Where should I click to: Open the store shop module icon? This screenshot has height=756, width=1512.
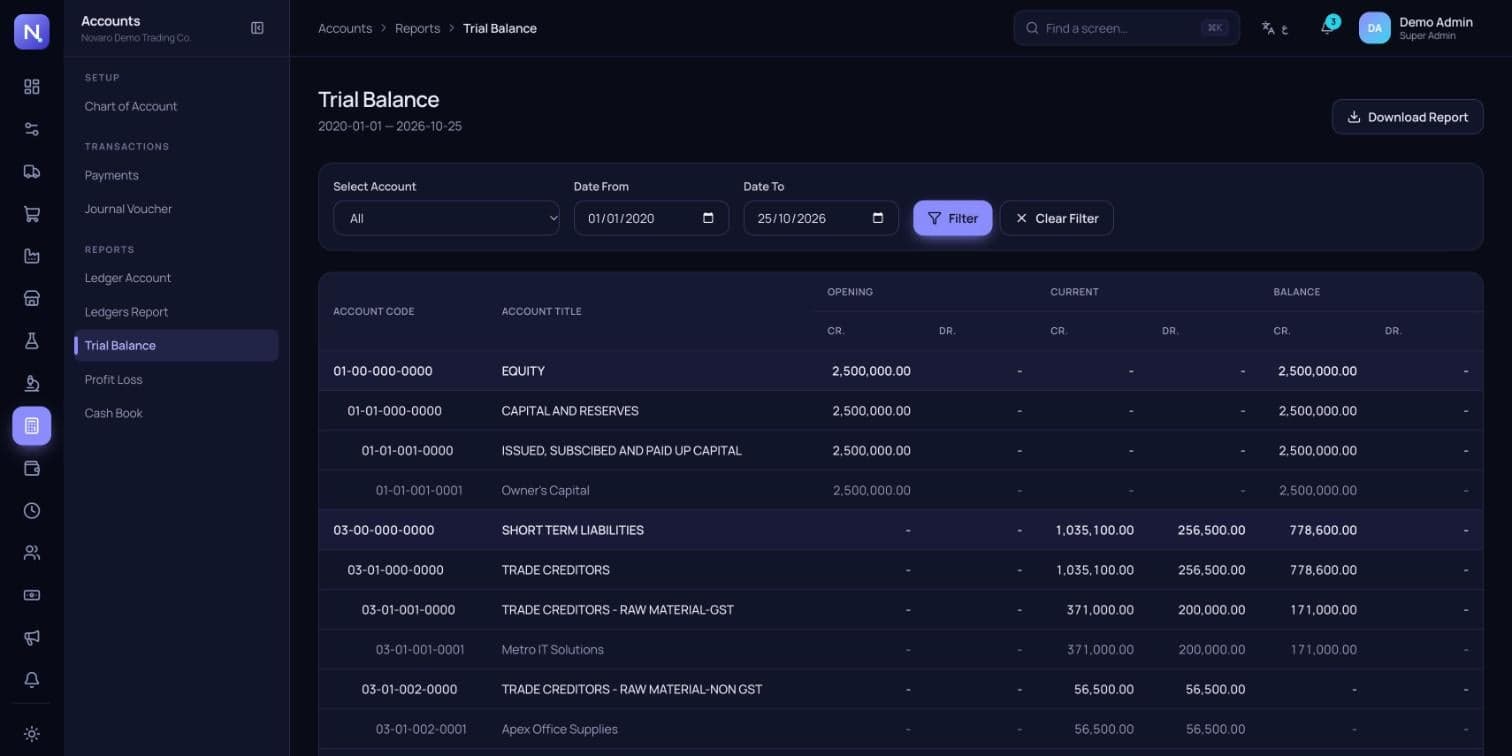(32, 298)
